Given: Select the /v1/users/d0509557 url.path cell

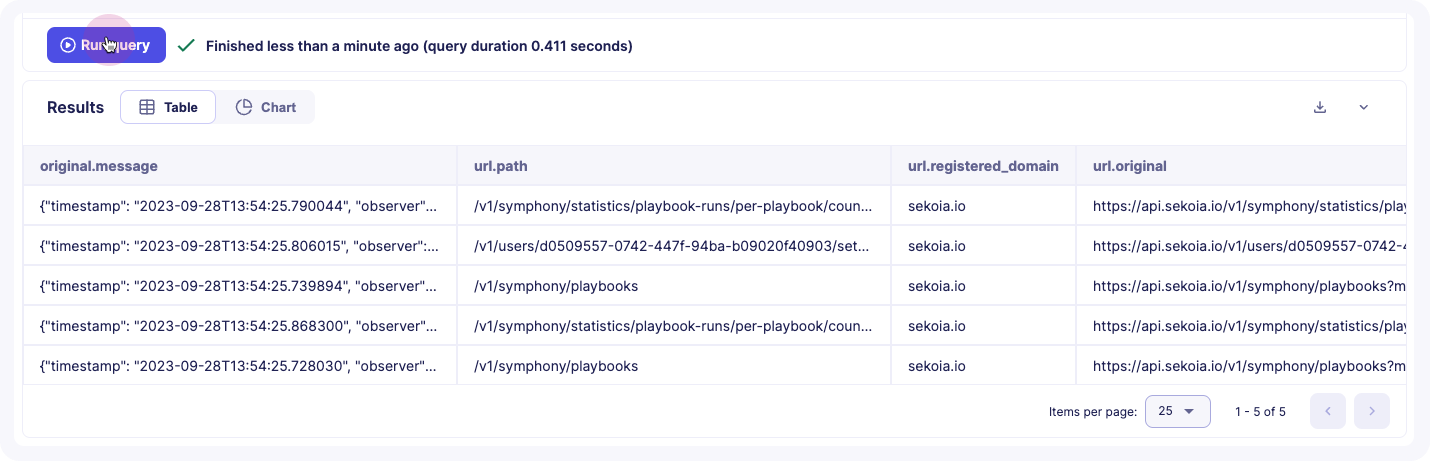Looking at the screenshot, I should [672, 246].
